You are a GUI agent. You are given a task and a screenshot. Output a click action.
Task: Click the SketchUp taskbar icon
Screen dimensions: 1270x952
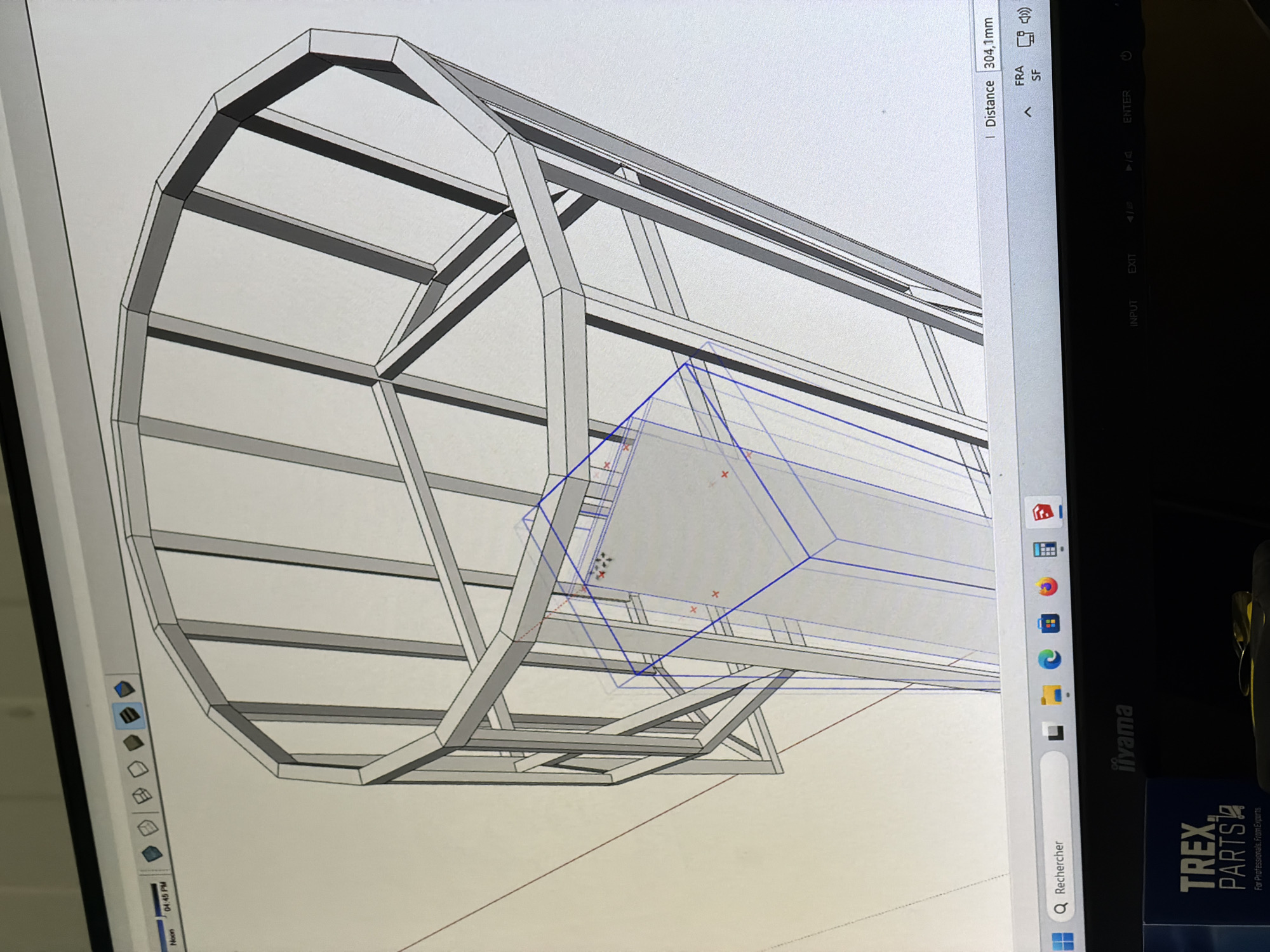(1043, 512)
